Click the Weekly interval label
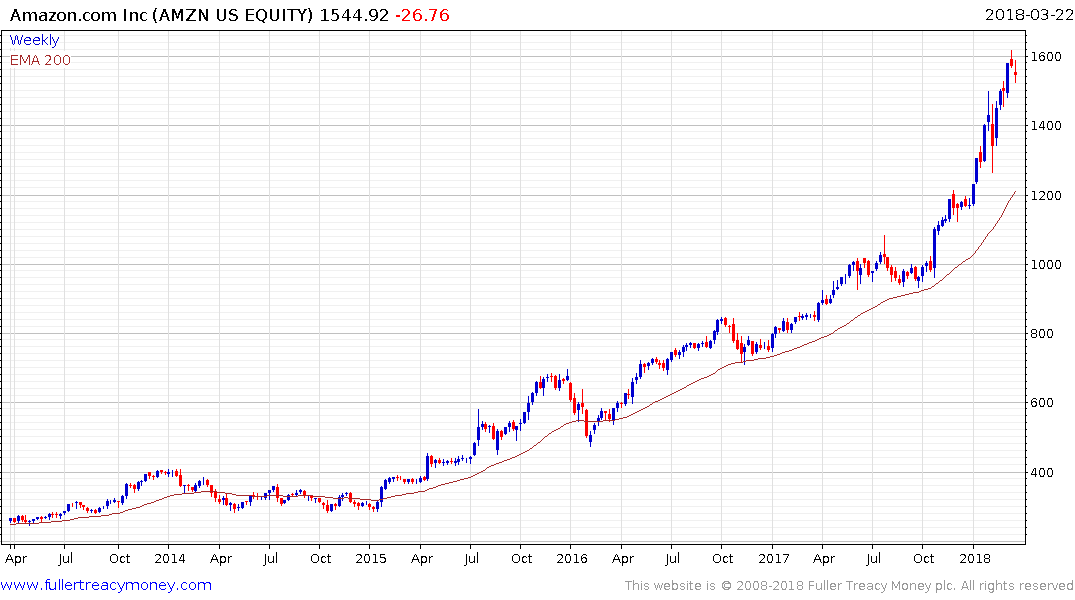Viewport: 1075px width, 600px height. coord(34,40)
